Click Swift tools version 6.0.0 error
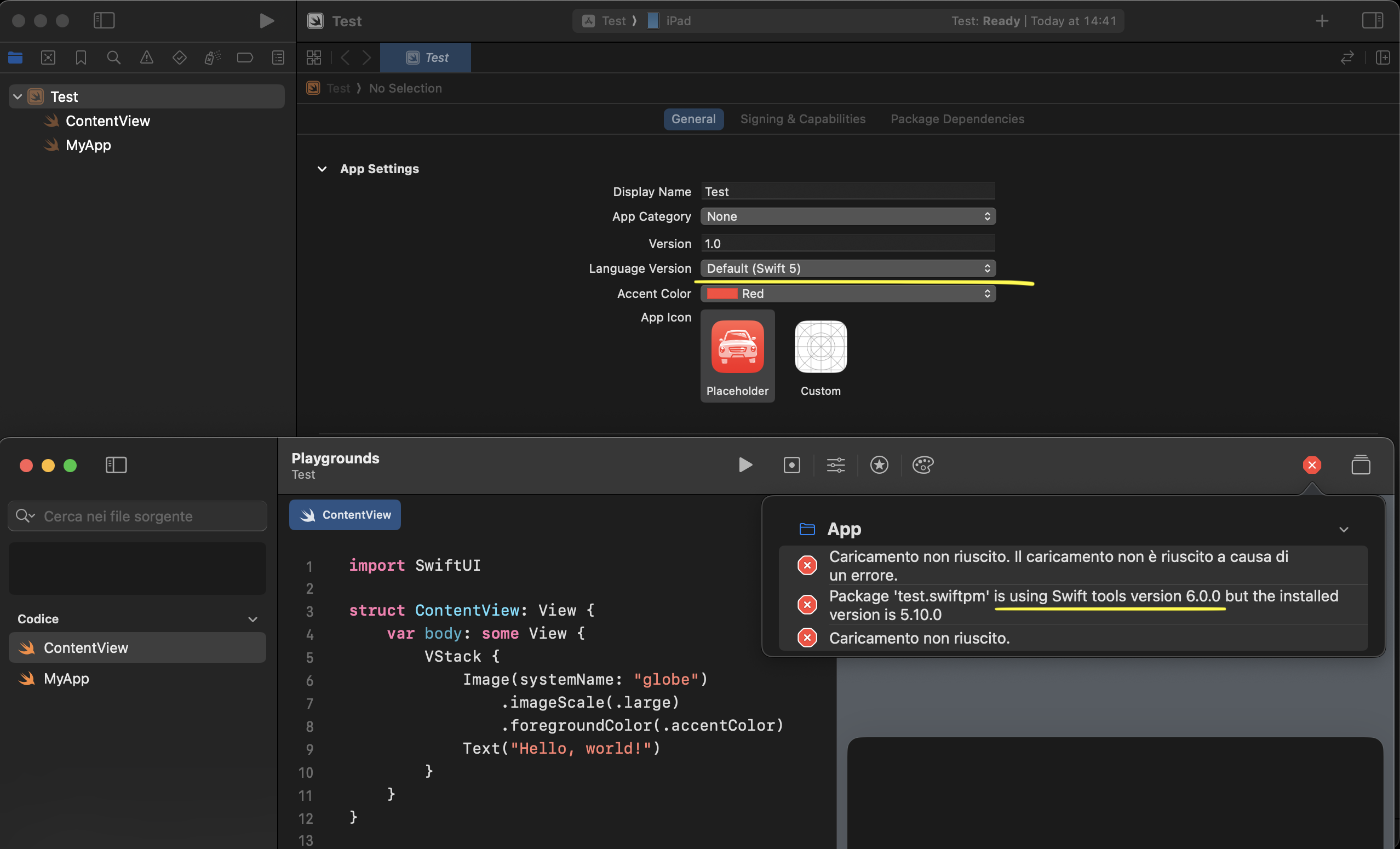Image resolution: width=1400 pixels, height=849 pixels. click(x=1072, y=605)
